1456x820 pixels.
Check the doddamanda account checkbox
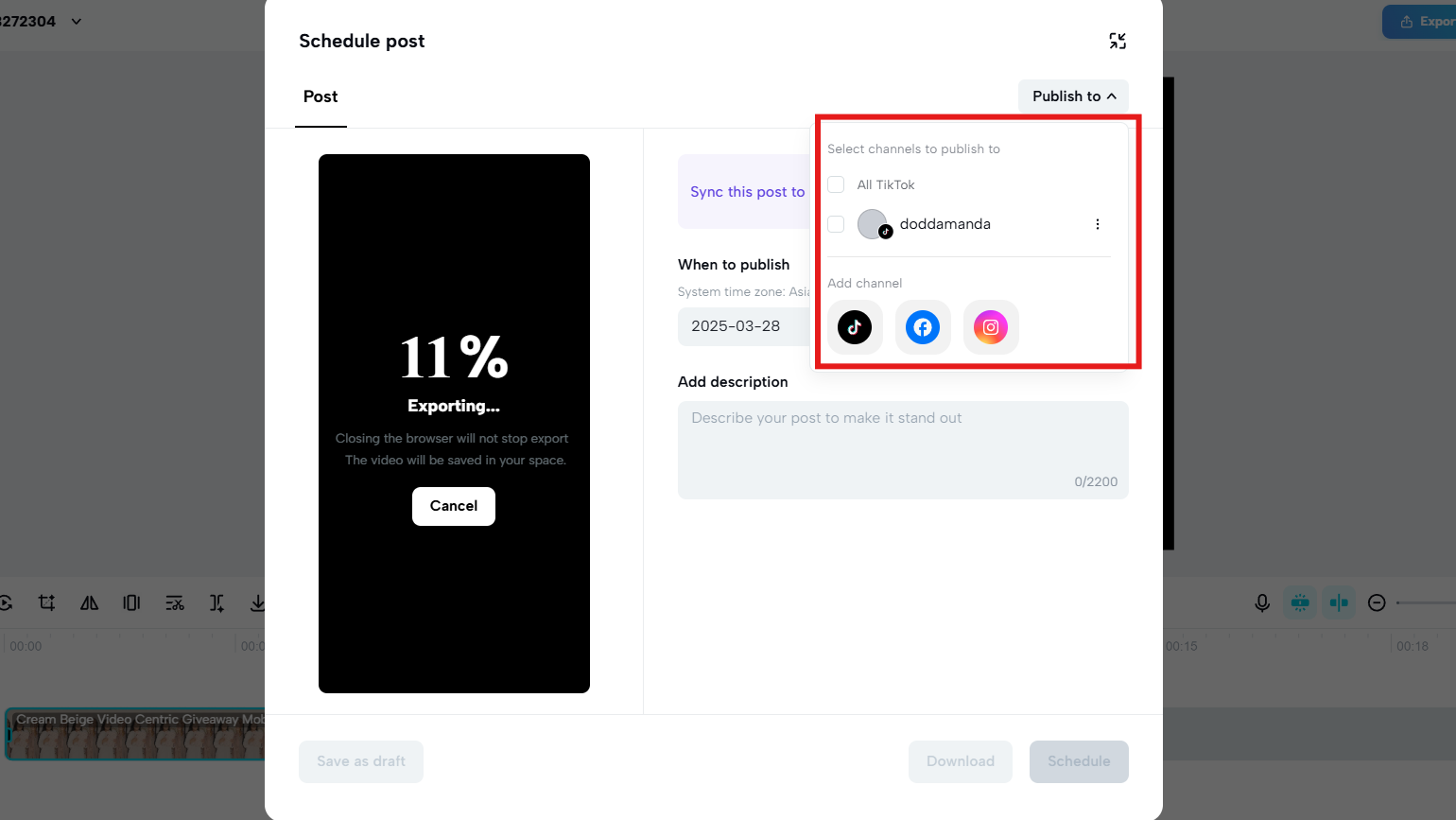pyautogui.click(x=836, y=224)
